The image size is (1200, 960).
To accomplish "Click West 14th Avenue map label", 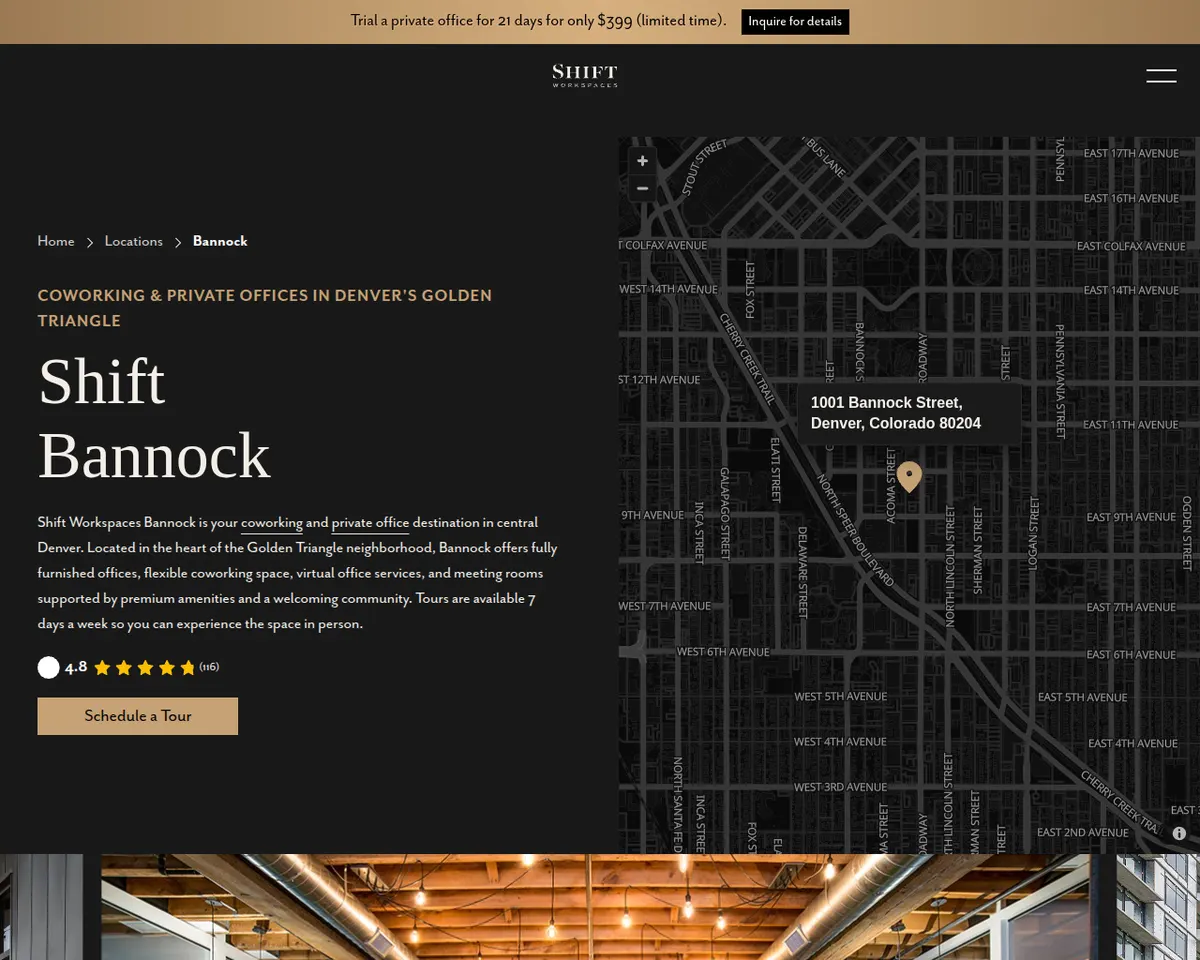I will click(x=668, y=289).
